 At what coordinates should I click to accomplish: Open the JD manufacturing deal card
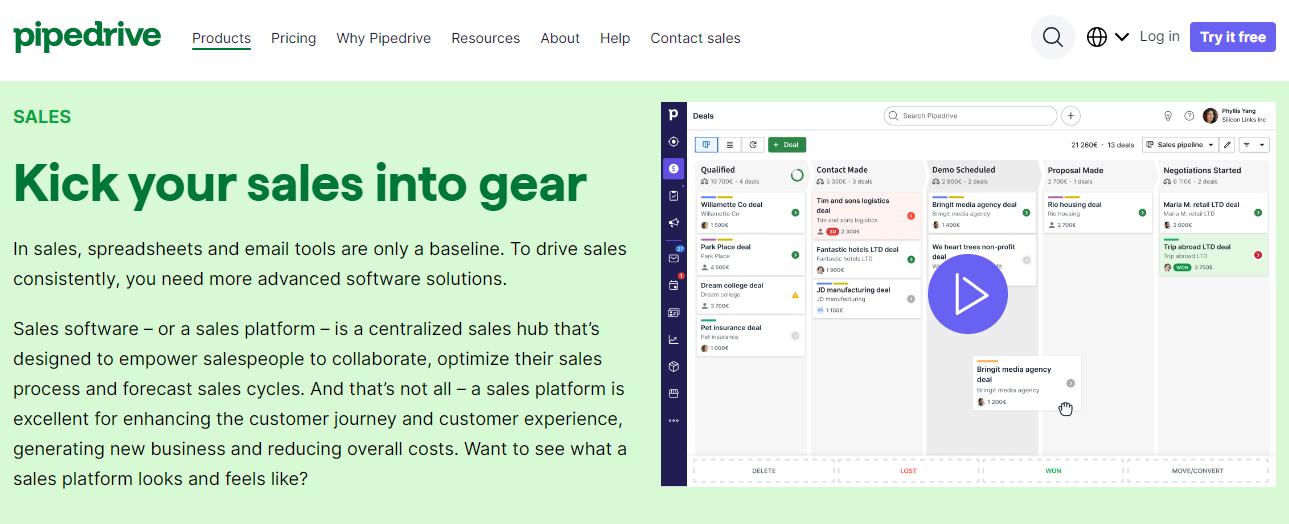(867, 299)
